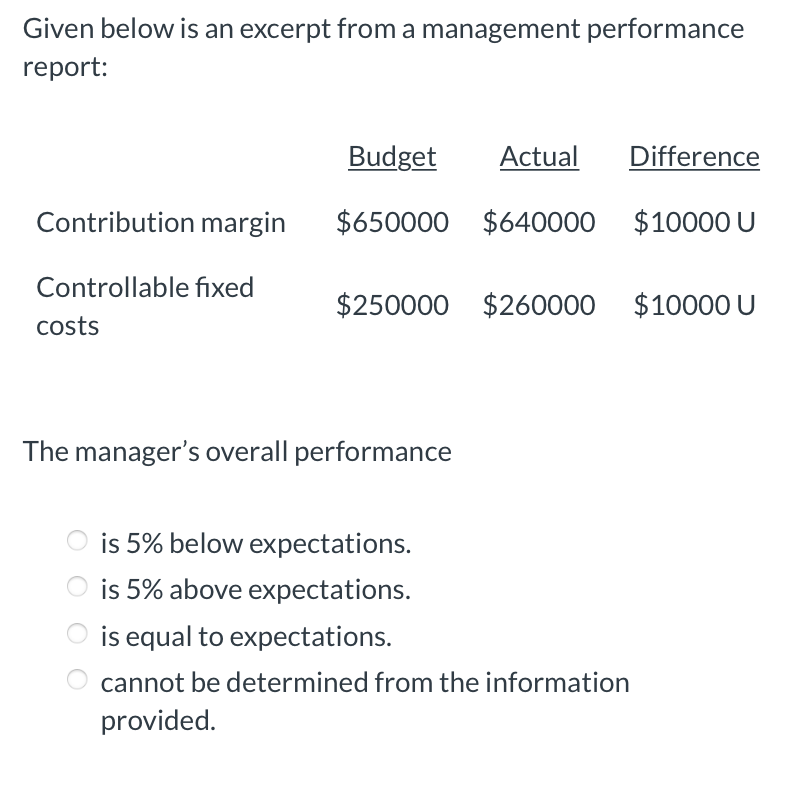
Task: Click the text "cannot be determined from the information"
Action: click(x=365, y=683)
